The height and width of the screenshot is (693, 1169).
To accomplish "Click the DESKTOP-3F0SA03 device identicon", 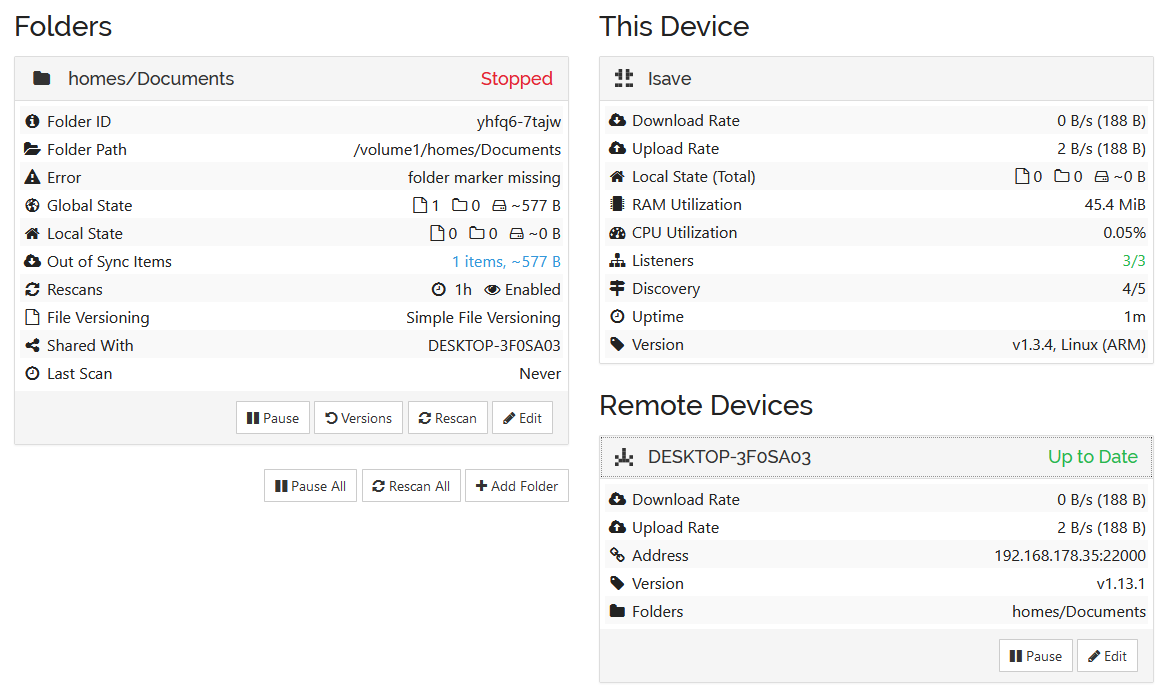I will point(624,457).
